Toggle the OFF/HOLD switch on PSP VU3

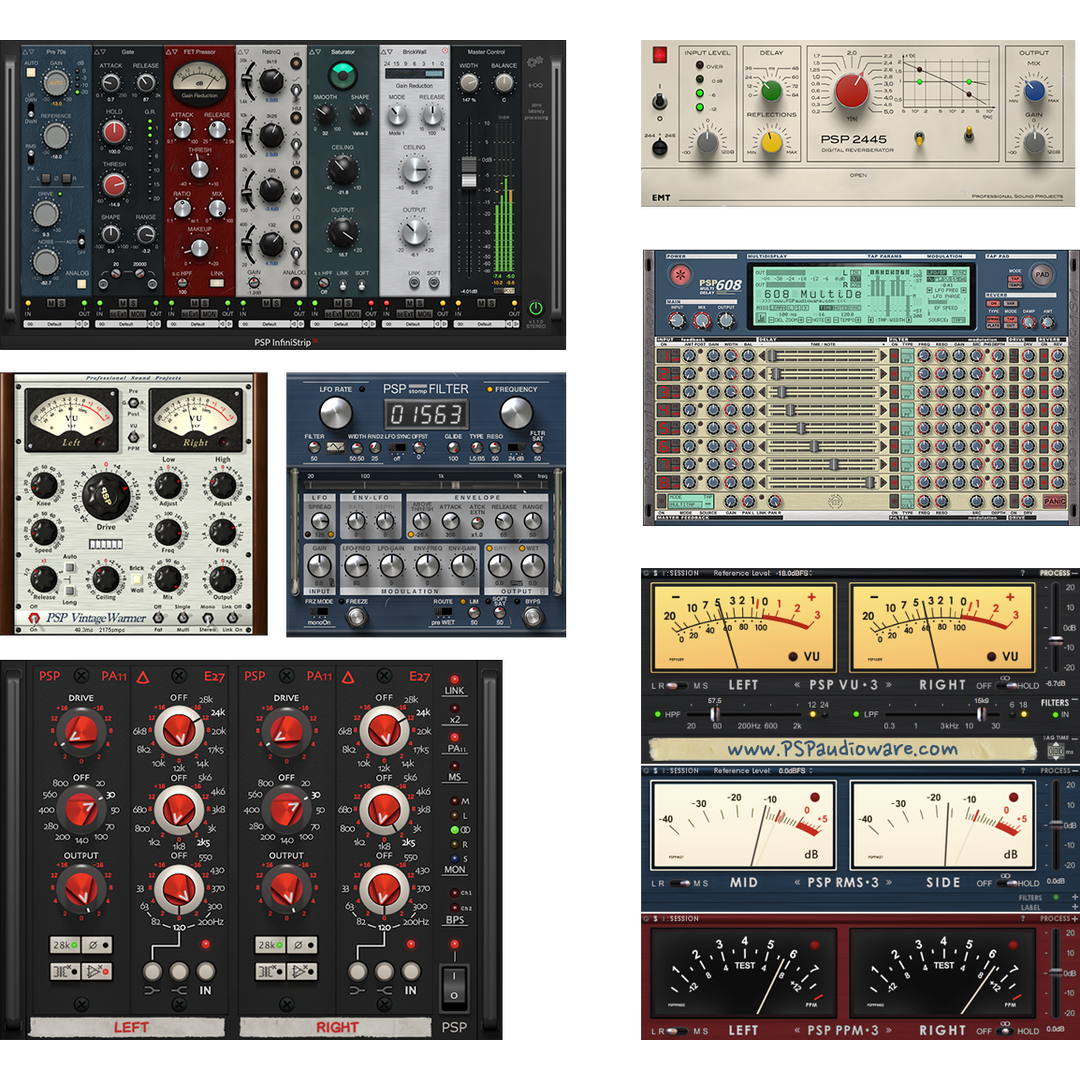point(1008,685)
